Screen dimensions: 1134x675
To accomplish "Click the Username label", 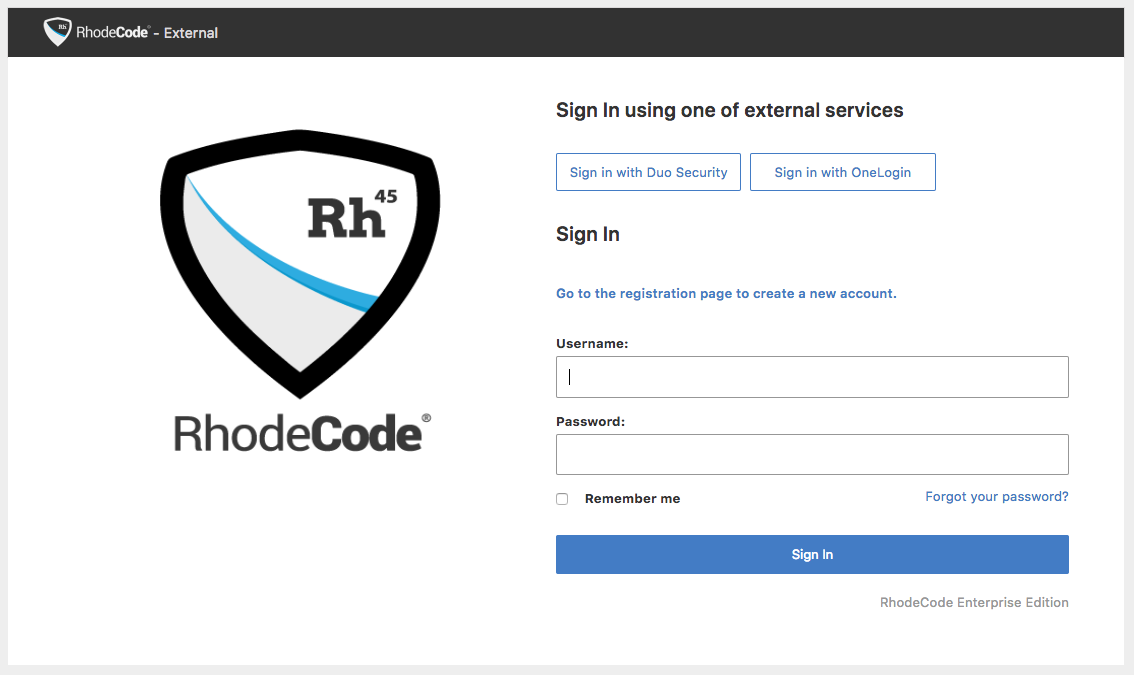I will [x=592, y=344].
